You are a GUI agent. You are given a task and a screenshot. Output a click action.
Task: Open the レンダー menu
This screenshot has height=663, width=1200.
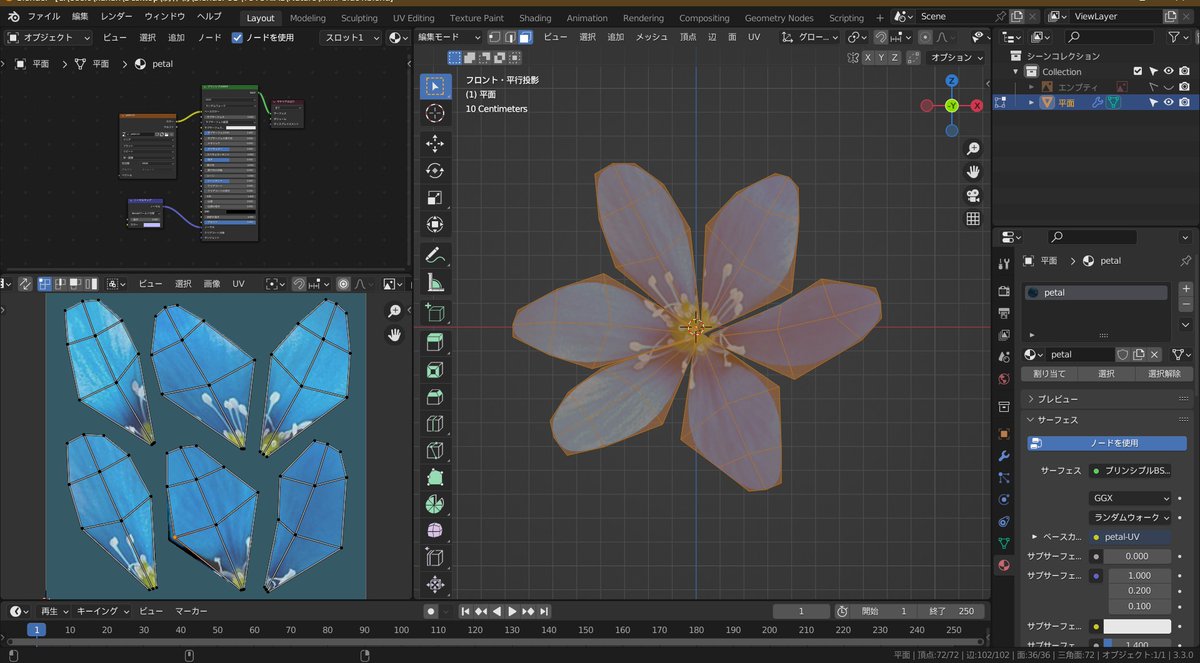[116, 17]
